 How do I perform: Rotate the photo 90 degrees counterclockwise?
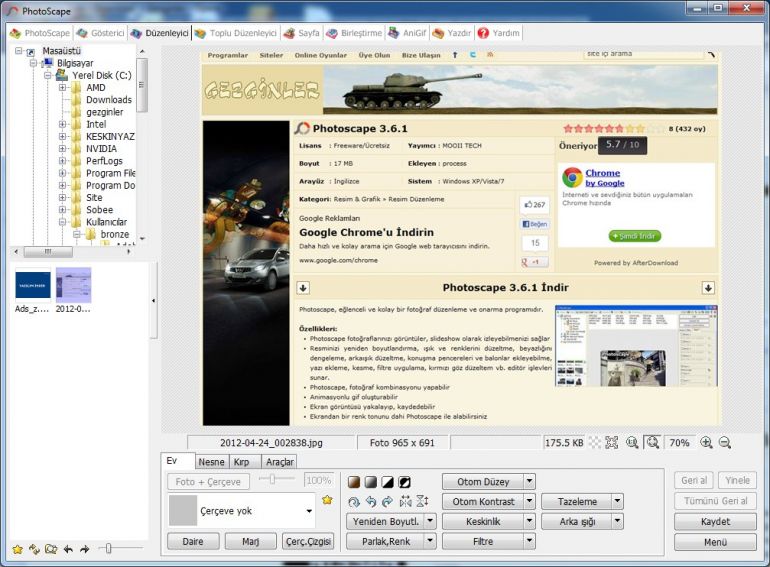(x=371, y=502)
